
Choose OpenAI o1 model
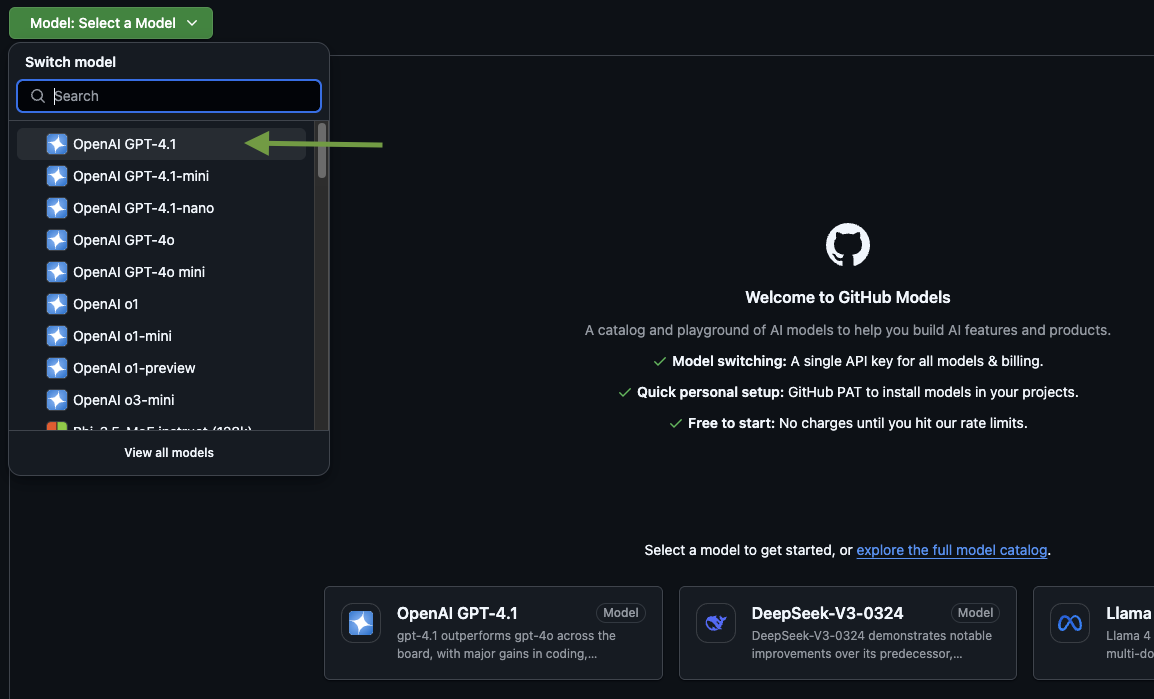161,304
